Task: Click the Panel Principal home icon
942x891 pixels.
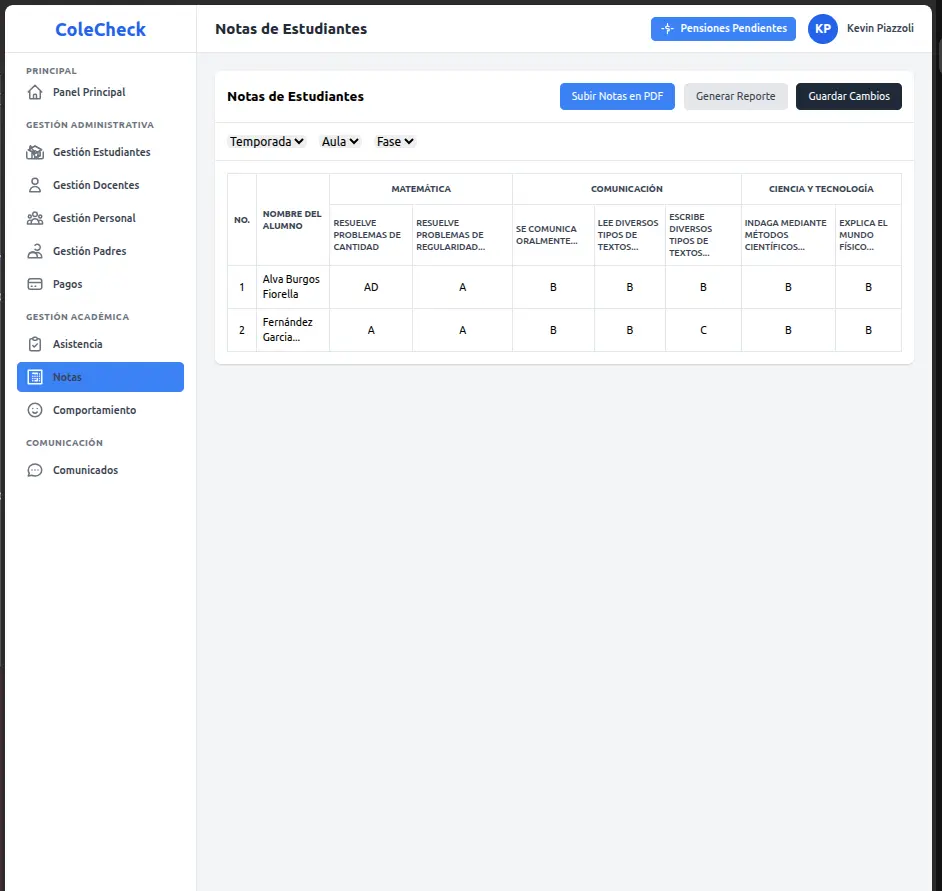Action: pyautogui.click(x=35, y=92)
